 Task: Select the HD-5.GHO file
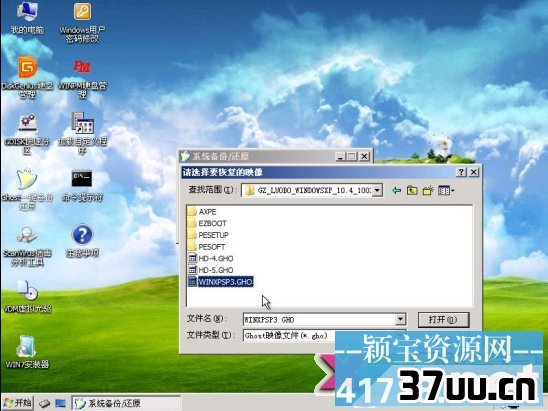(x=211, y=270)
